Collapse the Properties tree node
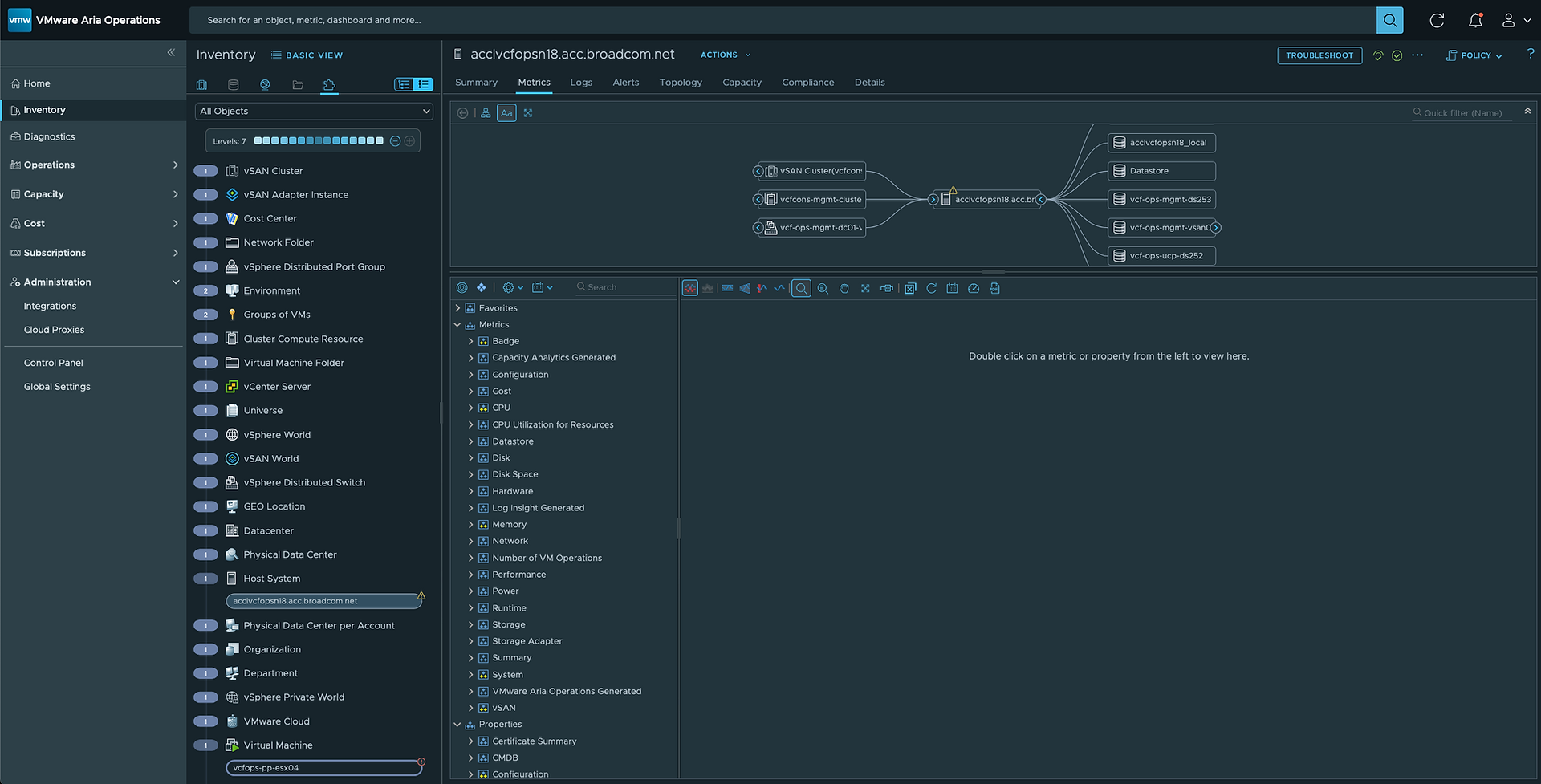 pos(457,725)
